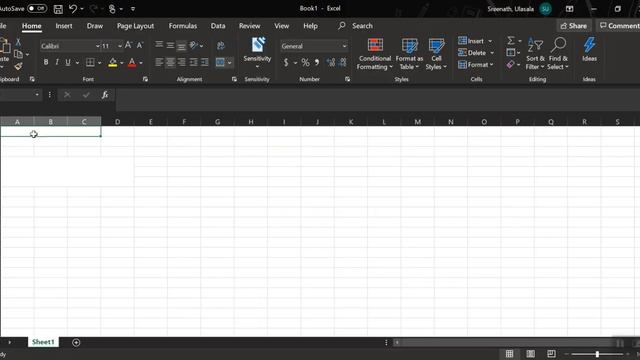
Task: Click the Format Painter brush
Action: tap(18, 66)
